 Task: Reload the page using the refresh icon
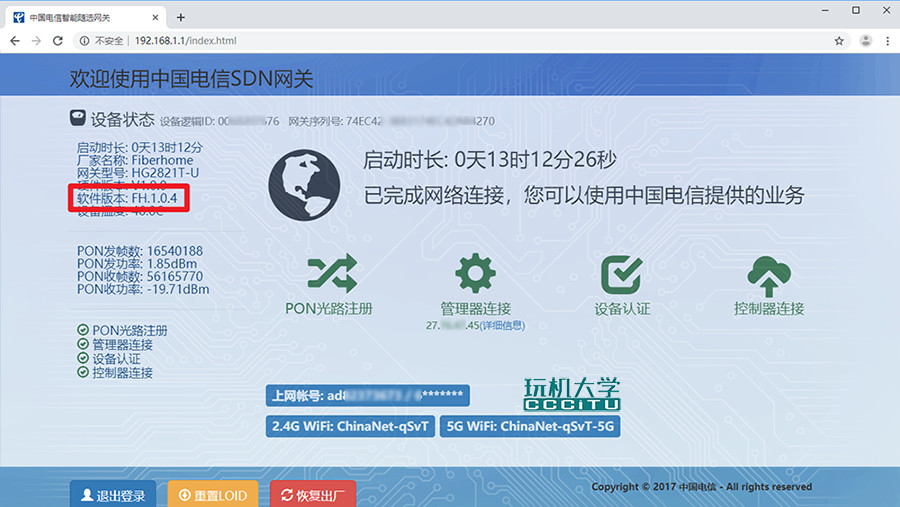[x=57, y=41]
